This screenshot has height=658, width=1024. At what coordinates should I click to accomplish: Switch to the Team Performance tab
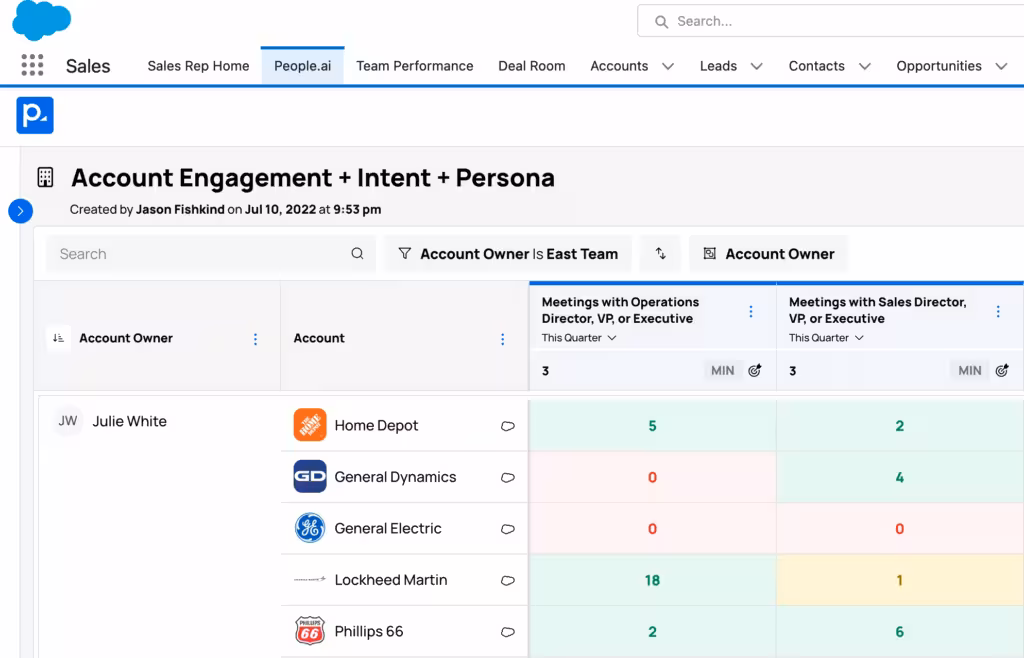[x=414, y=65]
